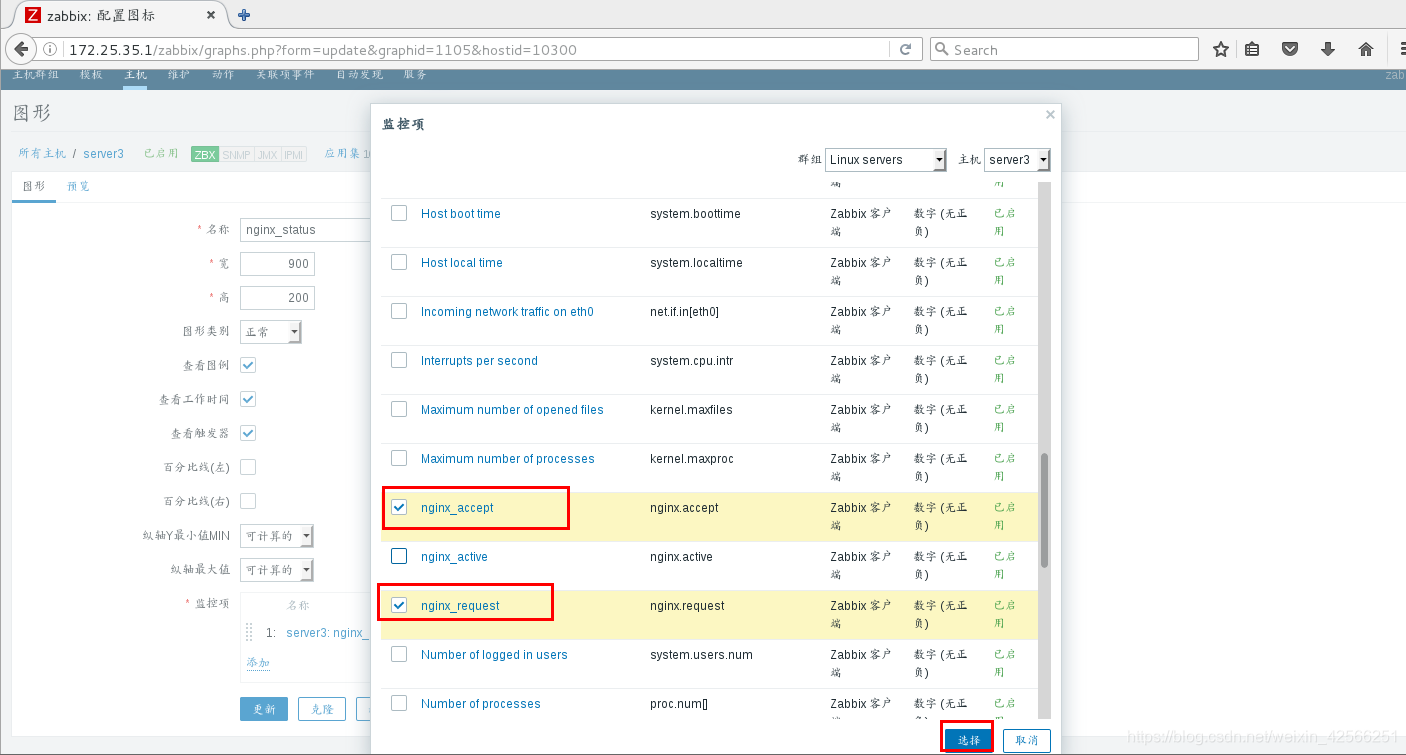This screenshot has width=1406, height=755.
Task: Toggle the 查看图例 checkbox
Action: (248, 365)
